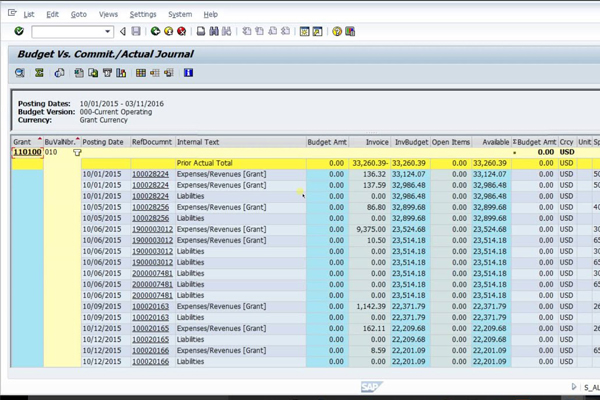Screen dimensions: 600x400
Task: Open Customize Local Layout icon
Action: tap(350, 31)
